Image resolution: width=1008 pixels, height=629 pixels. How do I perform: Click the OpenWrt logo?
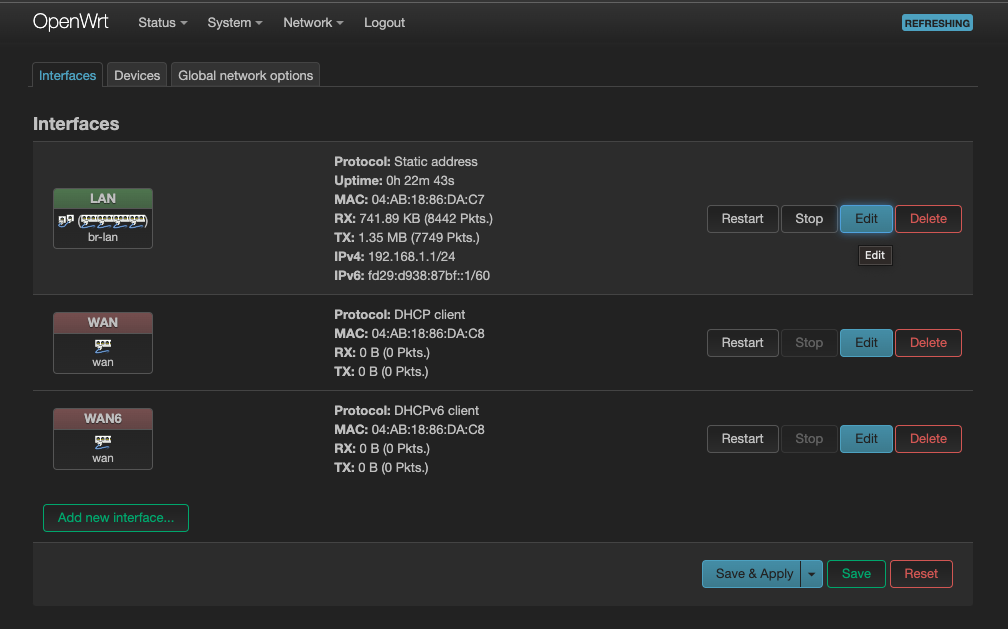tap(71, 22)
